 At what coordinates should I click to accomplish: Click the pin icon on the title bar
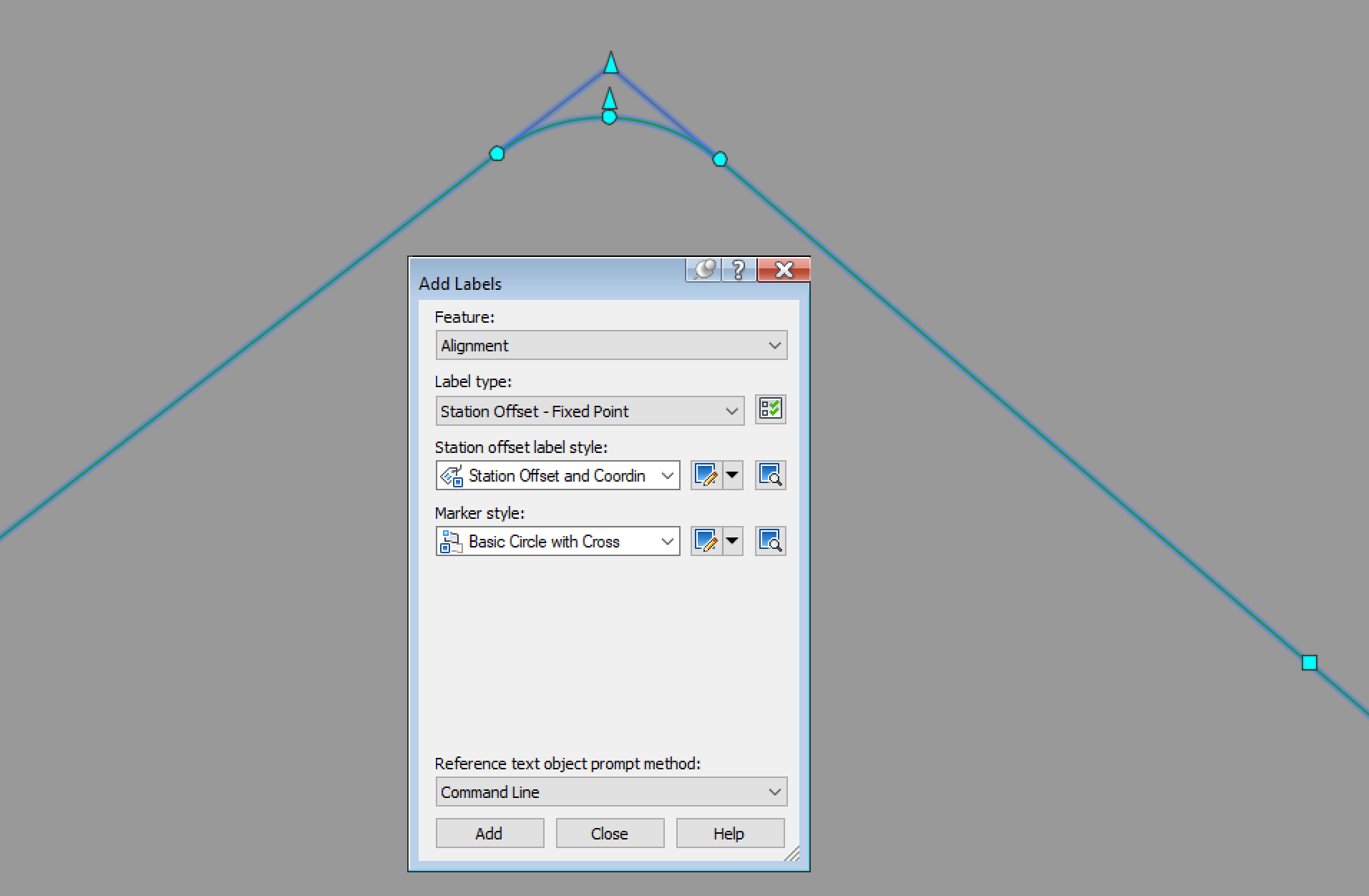(x=704, y=270)
